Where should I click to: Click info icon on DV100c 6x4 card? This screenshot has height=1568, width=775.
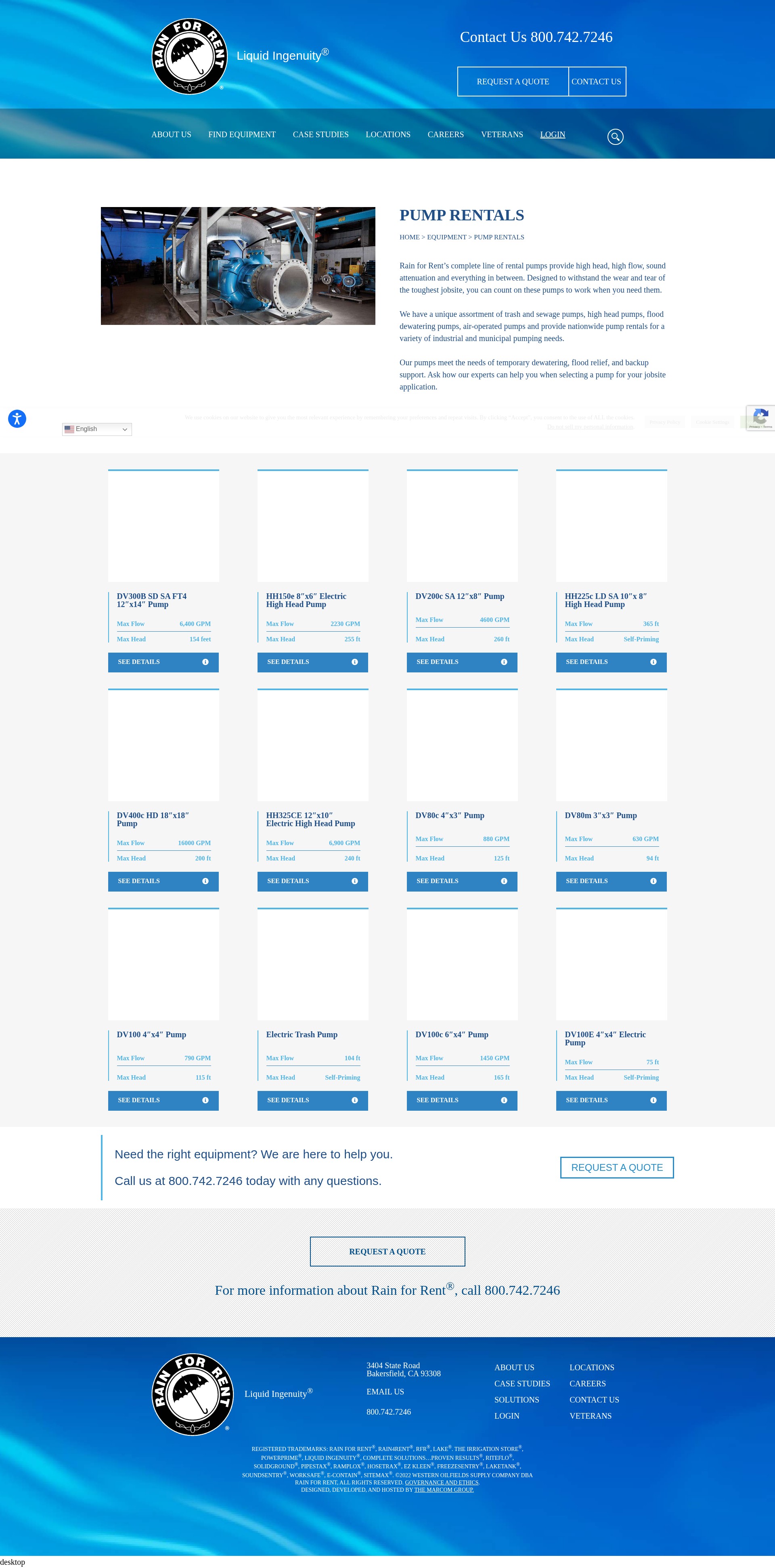pyautogui.click(x=503, y=1101)
